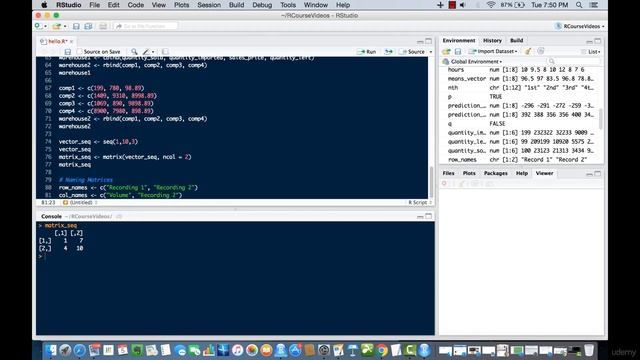640x360 pixels.
Task: Open the Plots menu in menu bar
Action: tap(181, 5)
